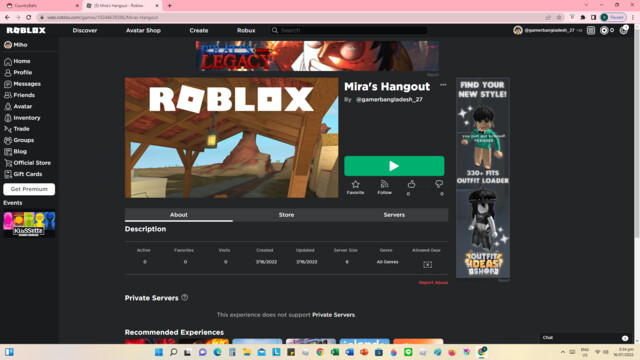Click the Mira's Hangout game thumbnail
Screen dimensions: 640x360
point(231,138)
